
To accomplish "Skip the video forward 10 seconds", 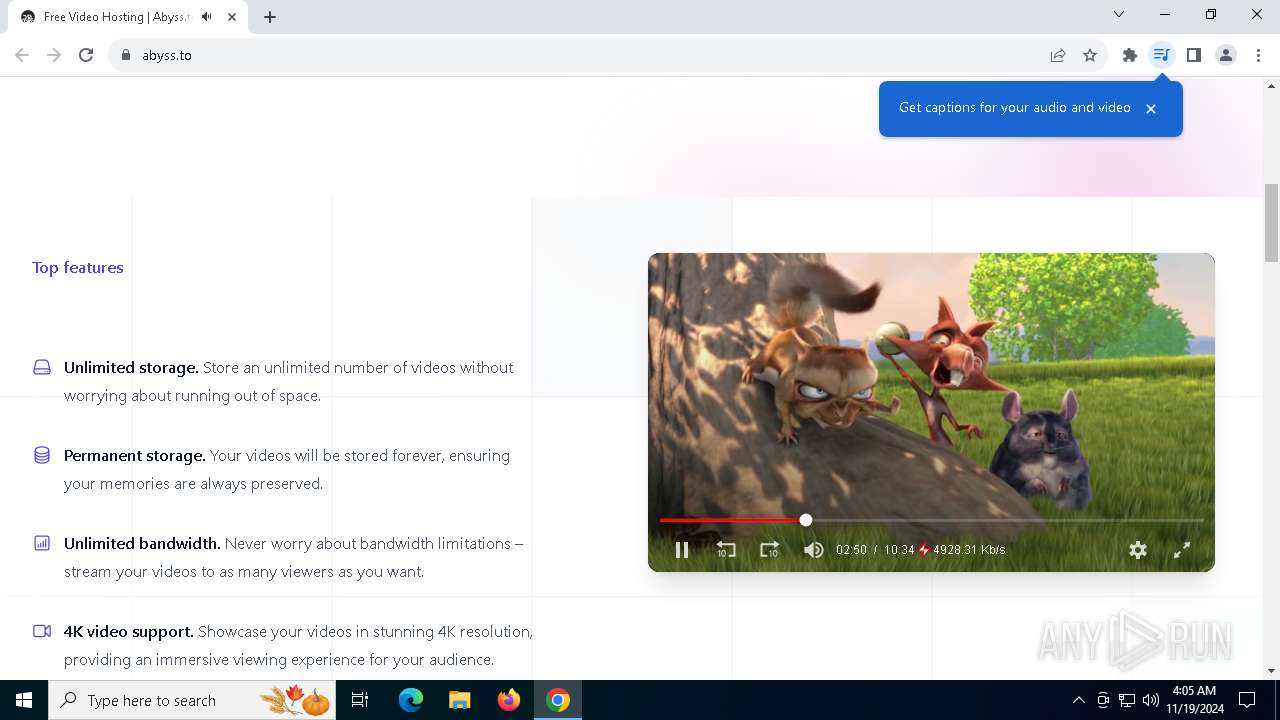I will pyautogui.click(x=769, y=550).
